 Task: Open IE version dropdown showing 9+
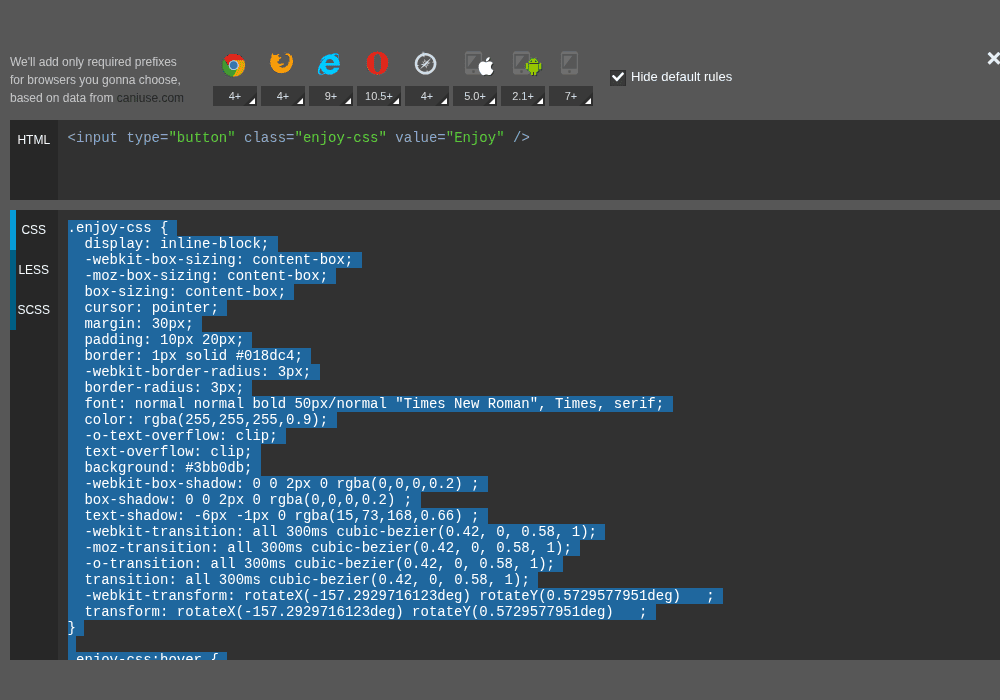click(330, 96)
